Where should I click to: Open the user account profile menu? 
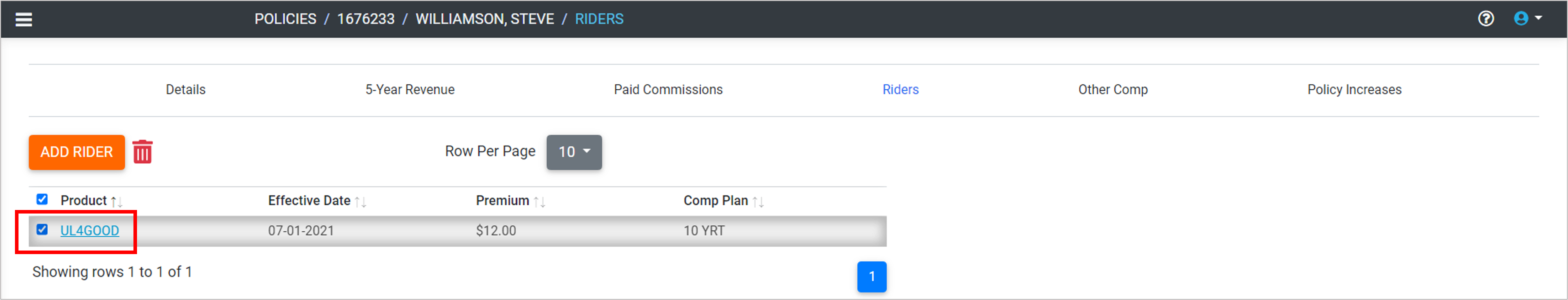[1527, 19]
